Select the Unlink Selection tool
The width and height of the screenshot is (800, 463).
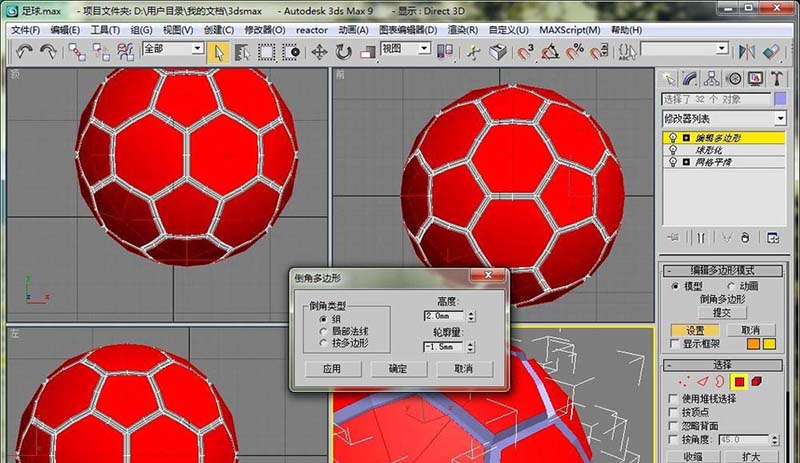click(x=101, y=52)
